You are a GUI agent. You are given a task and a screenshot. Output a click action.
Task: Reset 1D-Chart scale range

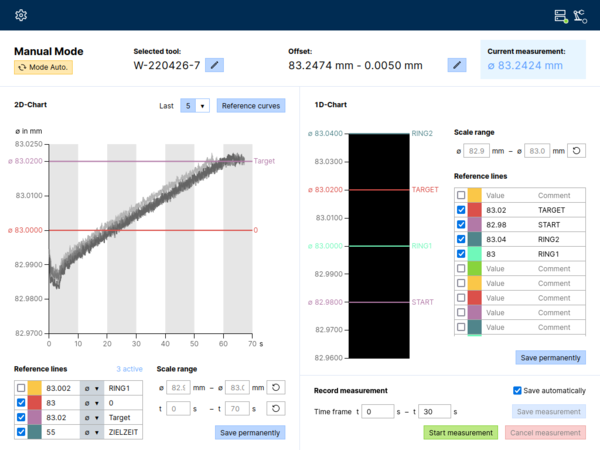(576, 151)
